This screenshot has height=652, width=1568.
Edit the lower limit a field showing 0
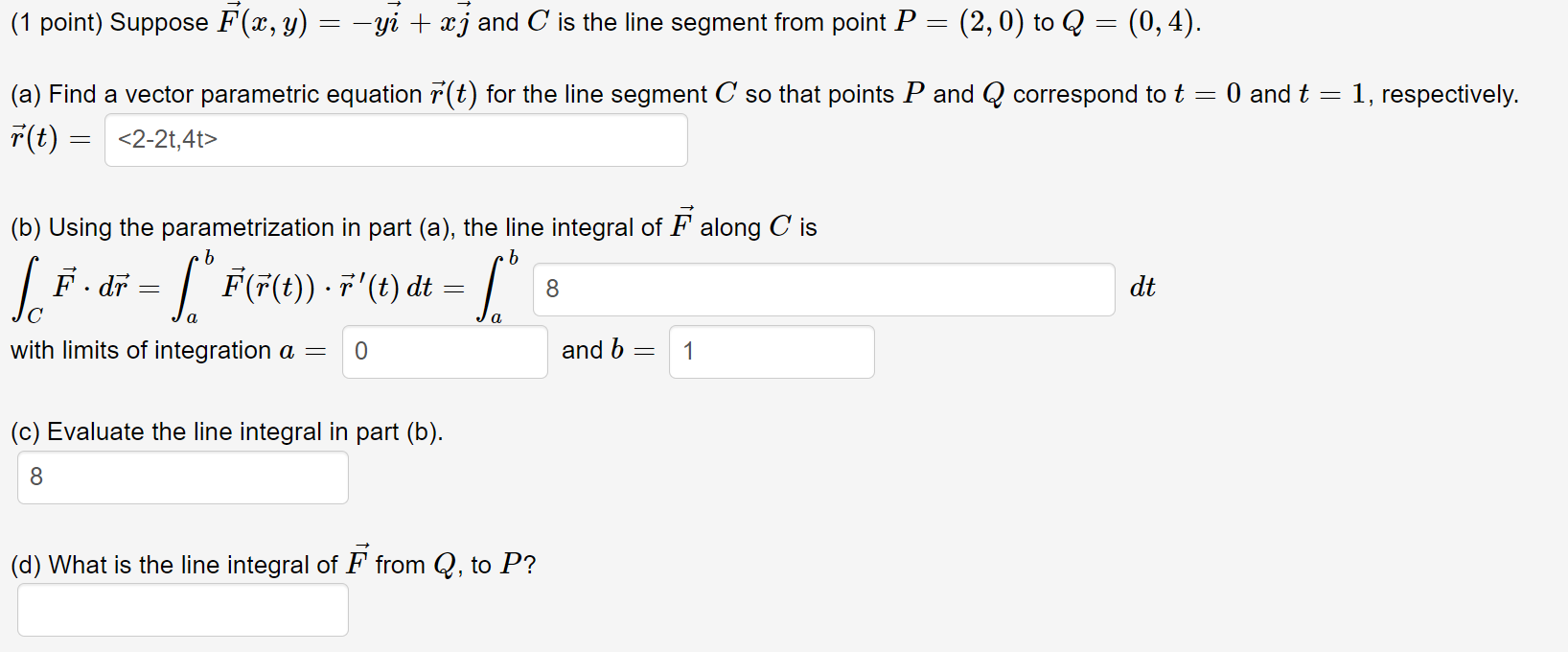coord(443,352)
